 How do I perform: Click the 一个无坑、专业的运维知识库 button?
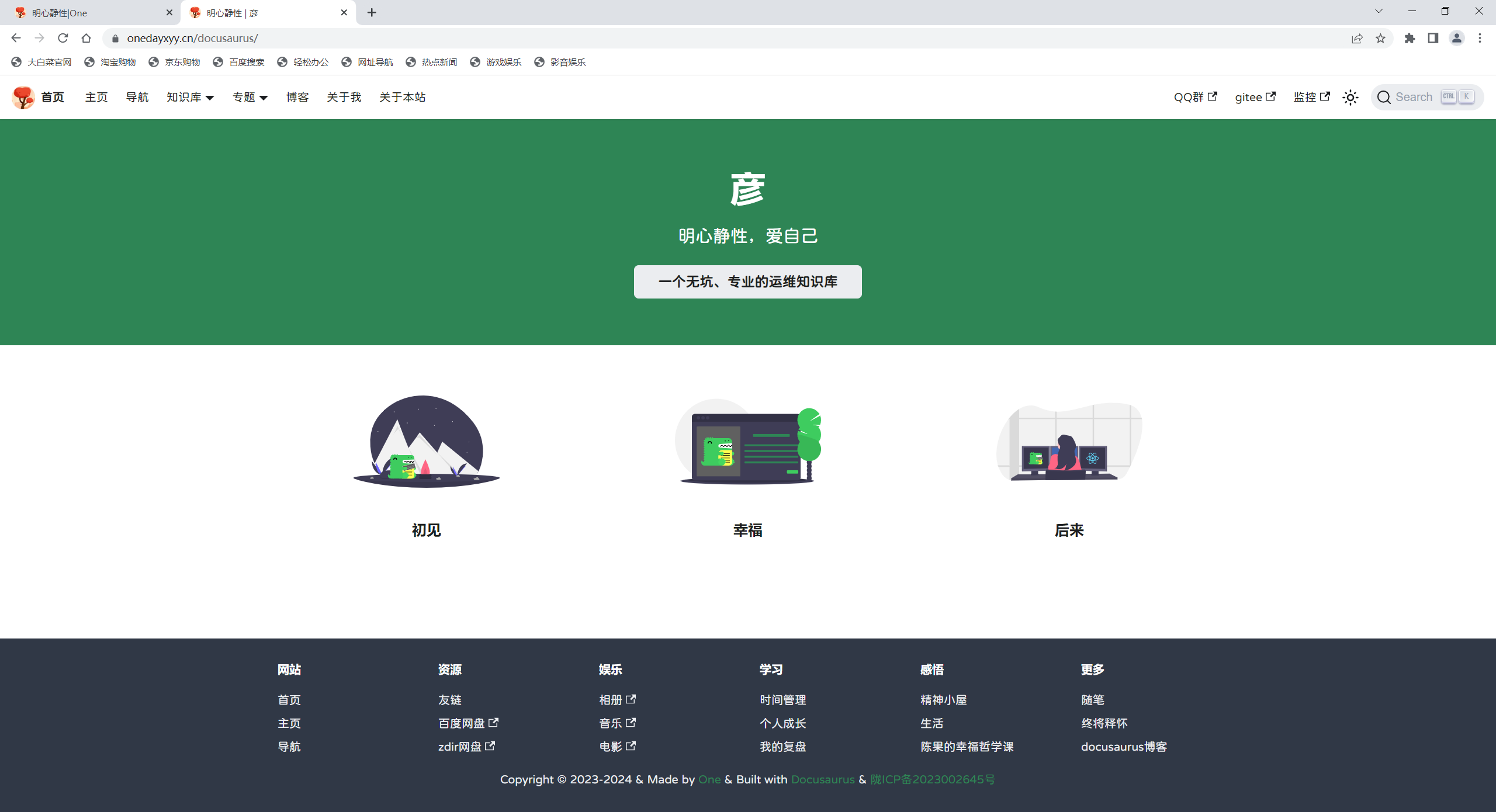pyautogui.click(x=747, y=282)
